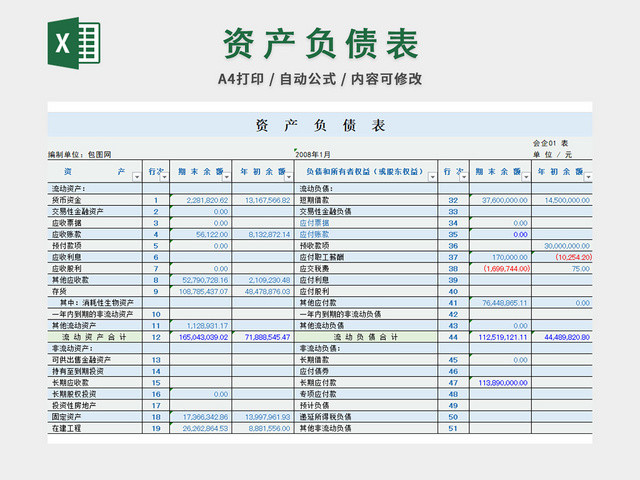Open the filter dropdown on the 资产 header
Screen dimensions: 640x480
(x=137, y=177)
